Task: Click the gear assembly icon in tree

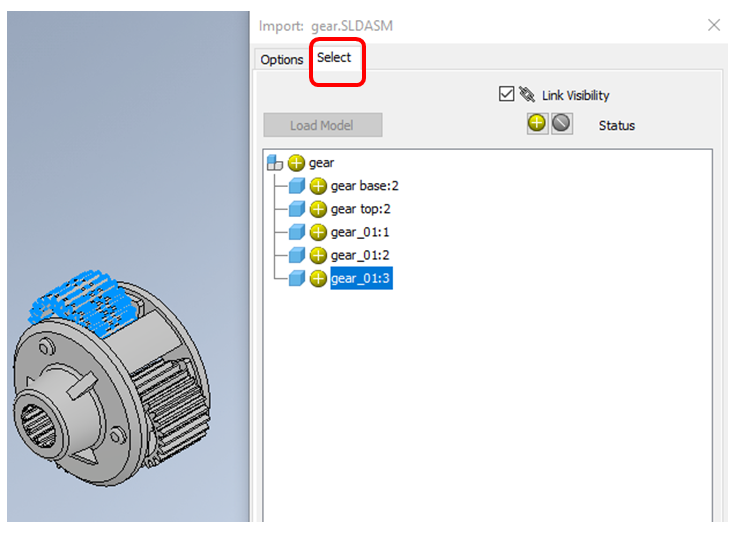Action: tap(275, 163)
